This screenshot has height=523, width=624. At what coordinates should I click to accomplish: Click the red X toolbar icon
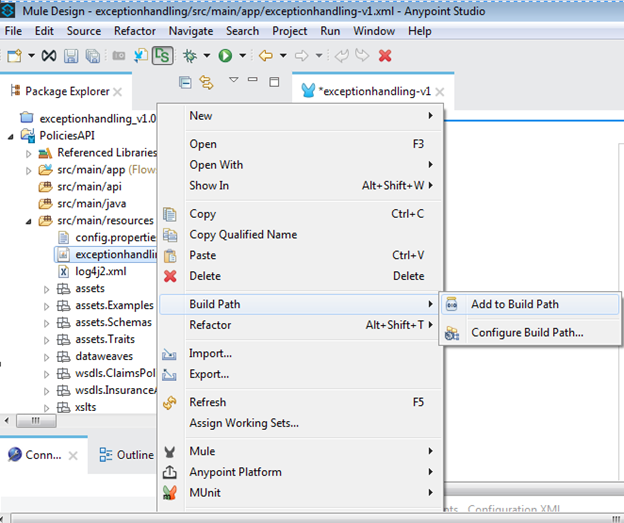tap(385, 56)
